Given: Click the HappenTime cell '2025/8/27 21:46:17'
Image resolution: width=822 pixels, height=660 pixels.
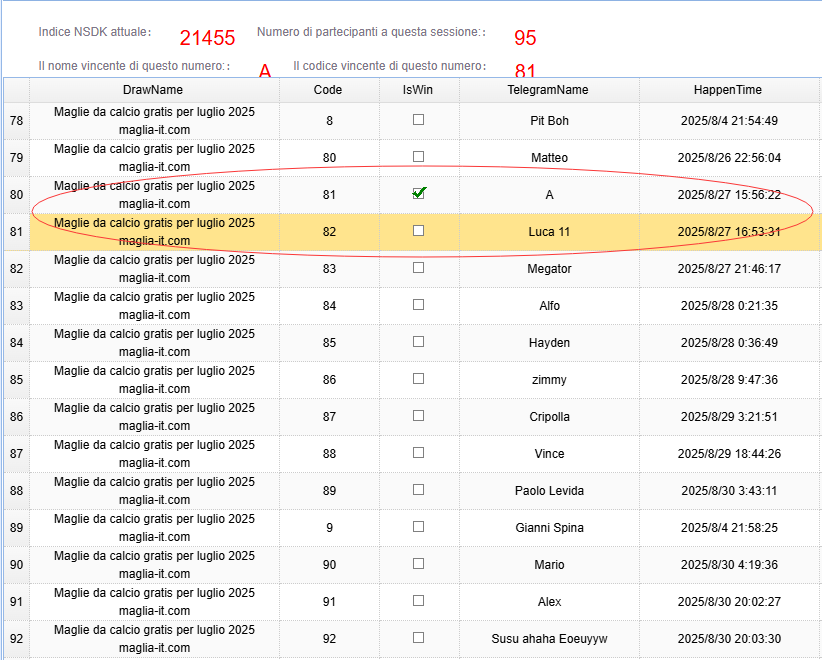Looking at the screenshot, I should [729, 268].
